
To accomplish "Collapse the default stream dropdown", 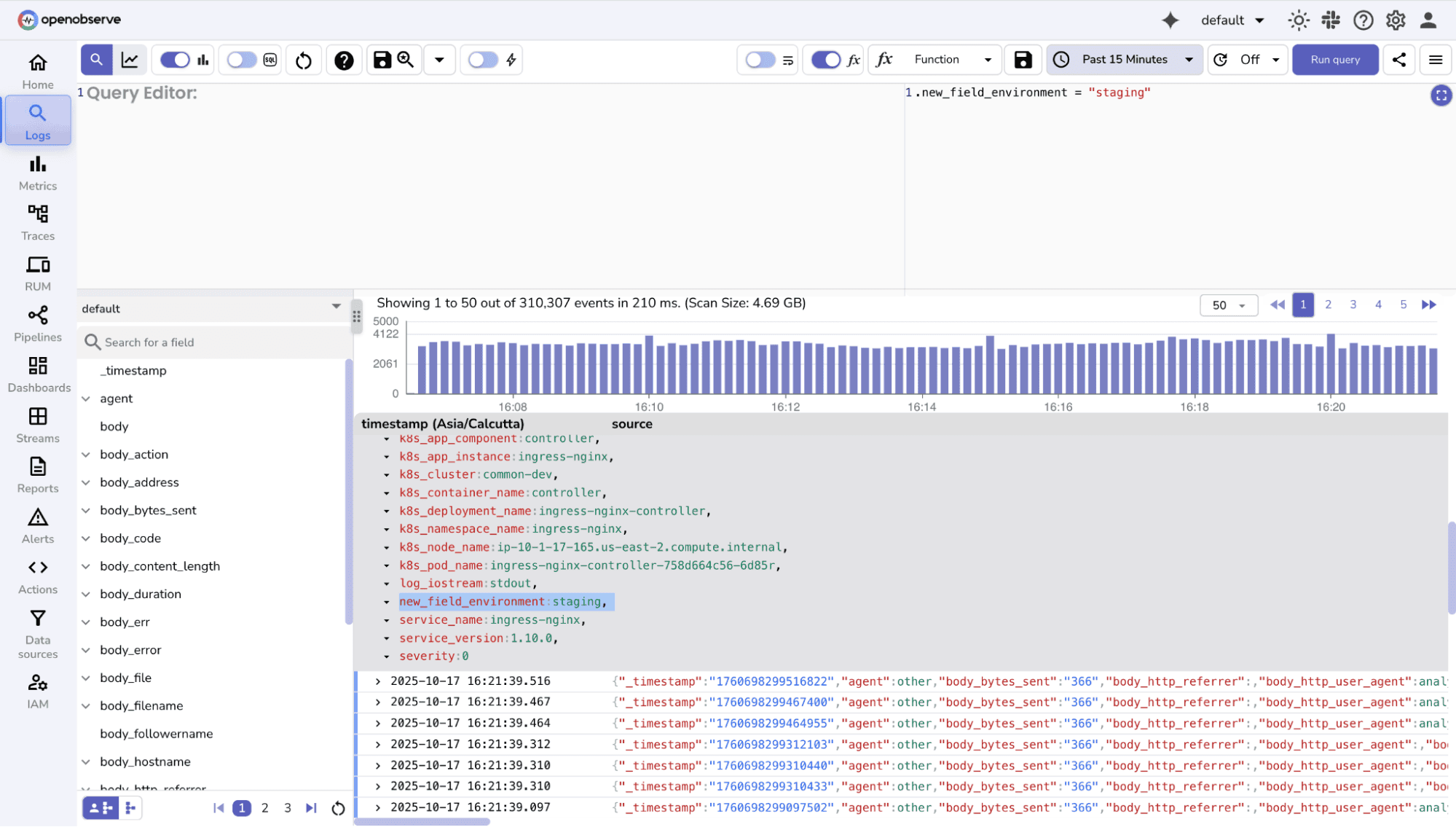I will click(x=336, y=307).
